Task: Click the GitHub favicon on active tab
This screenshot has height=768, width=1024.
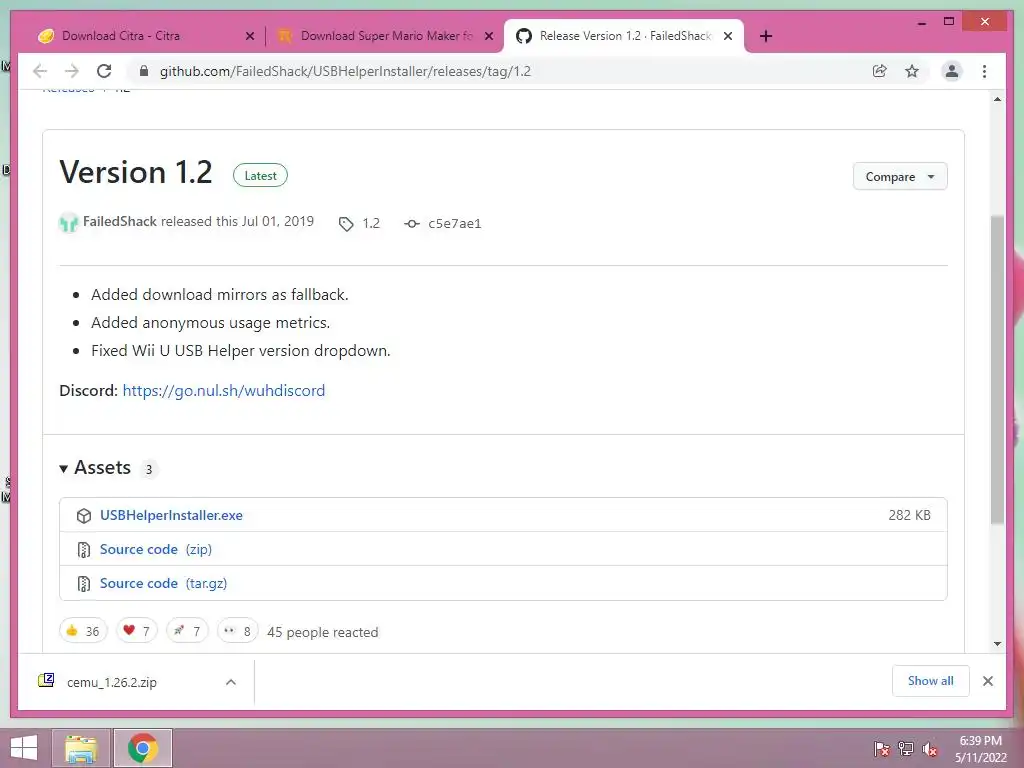Action: (524, 36)
